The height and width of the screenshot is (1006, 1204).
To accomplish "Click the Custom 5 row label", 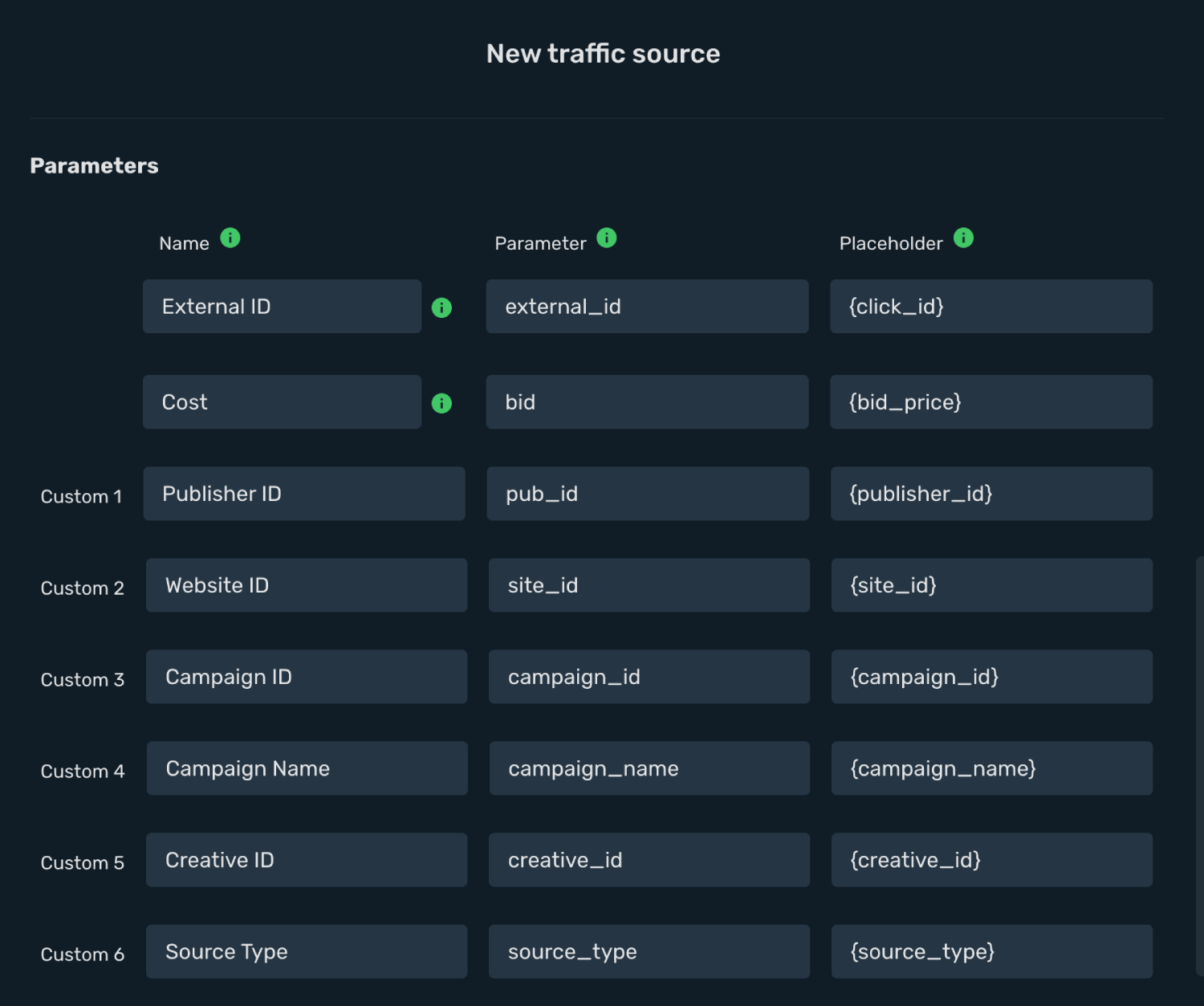I will 83,862.
